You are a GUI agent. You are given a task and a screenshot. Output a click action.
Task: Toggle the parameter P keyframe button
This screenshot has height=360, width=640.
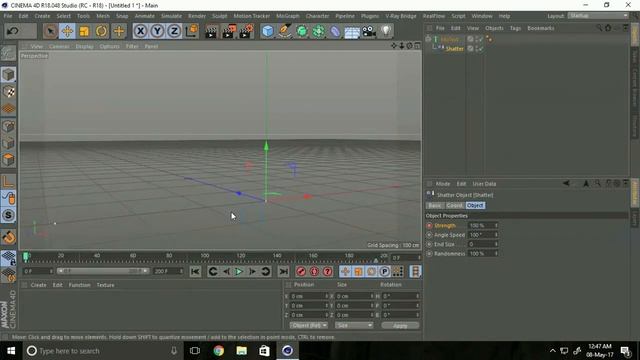384,271
